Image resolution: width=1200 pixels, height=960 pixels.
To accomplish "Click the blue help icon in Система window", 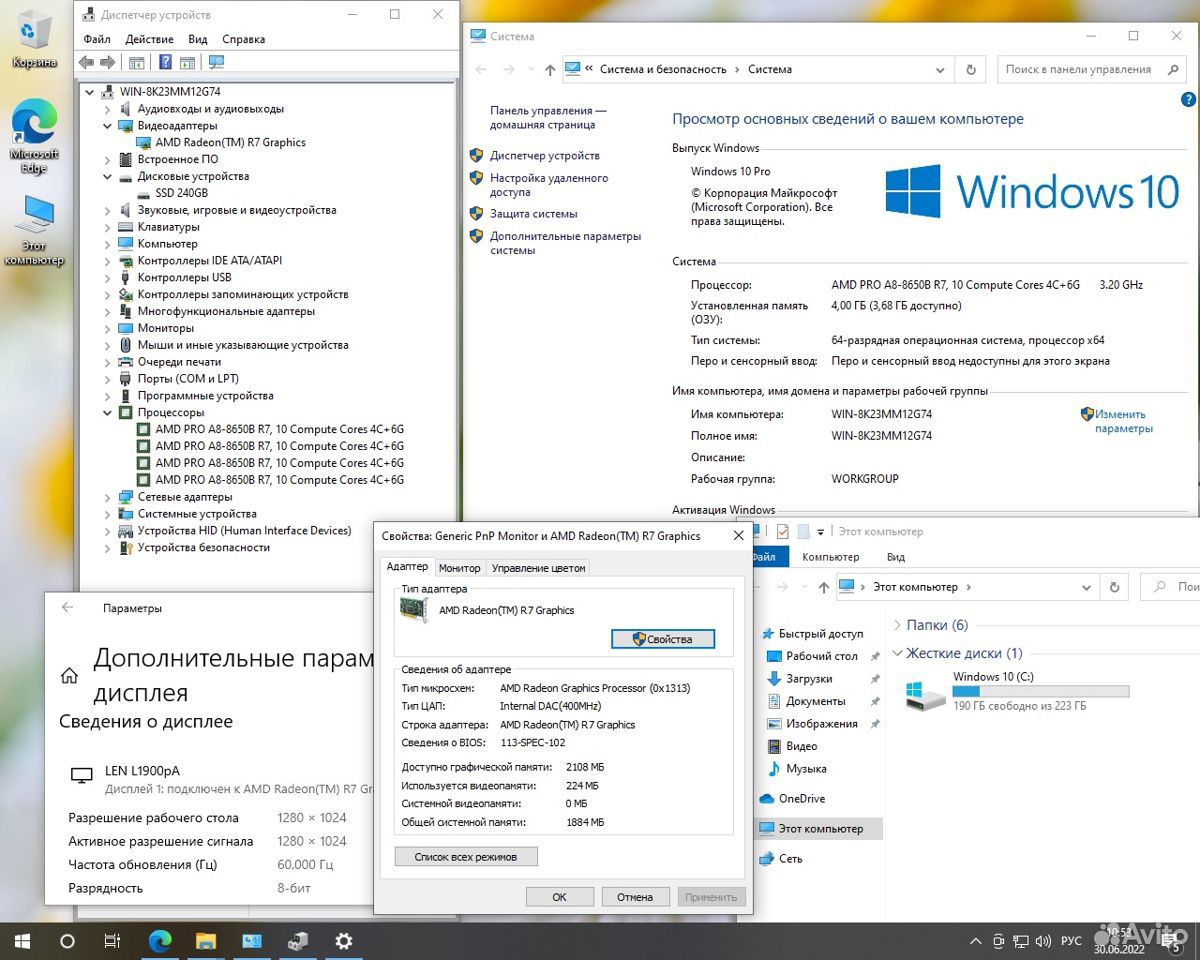I will click(x=1187, y=100).
